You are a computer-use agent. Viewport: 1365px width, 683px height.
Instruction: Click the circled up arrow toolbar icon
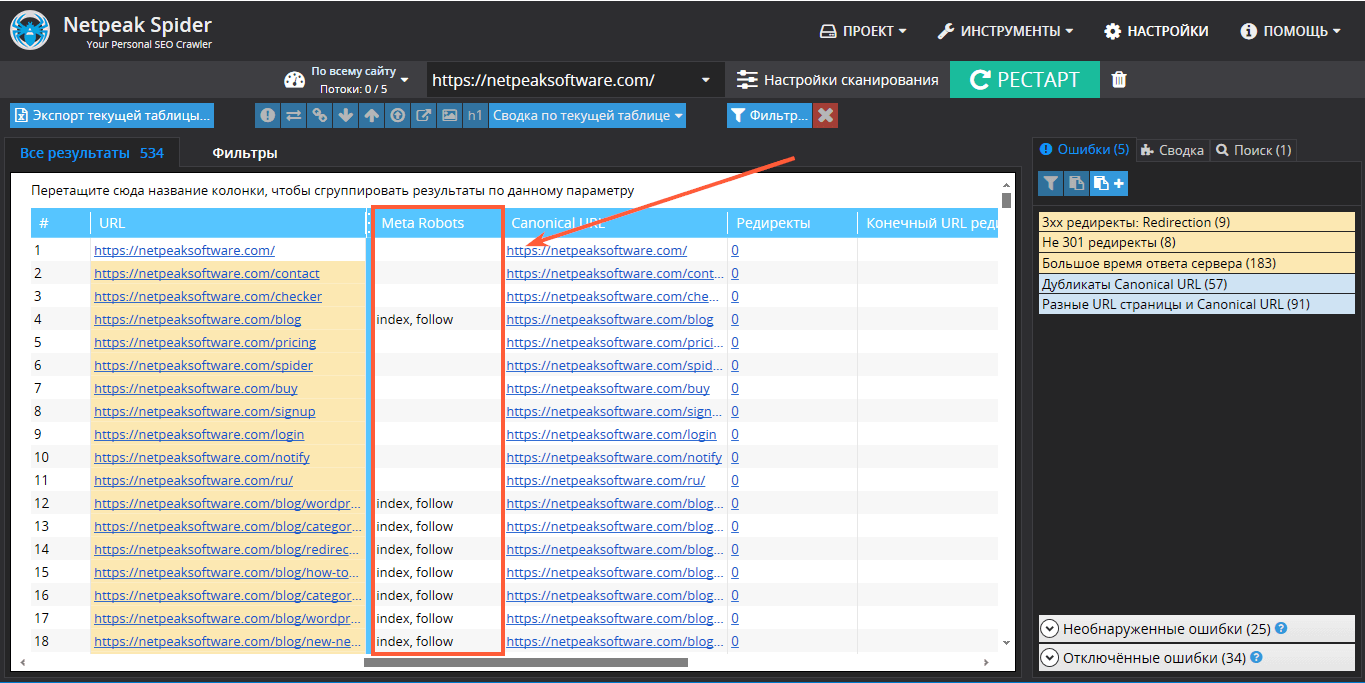(x=397, y=115)
